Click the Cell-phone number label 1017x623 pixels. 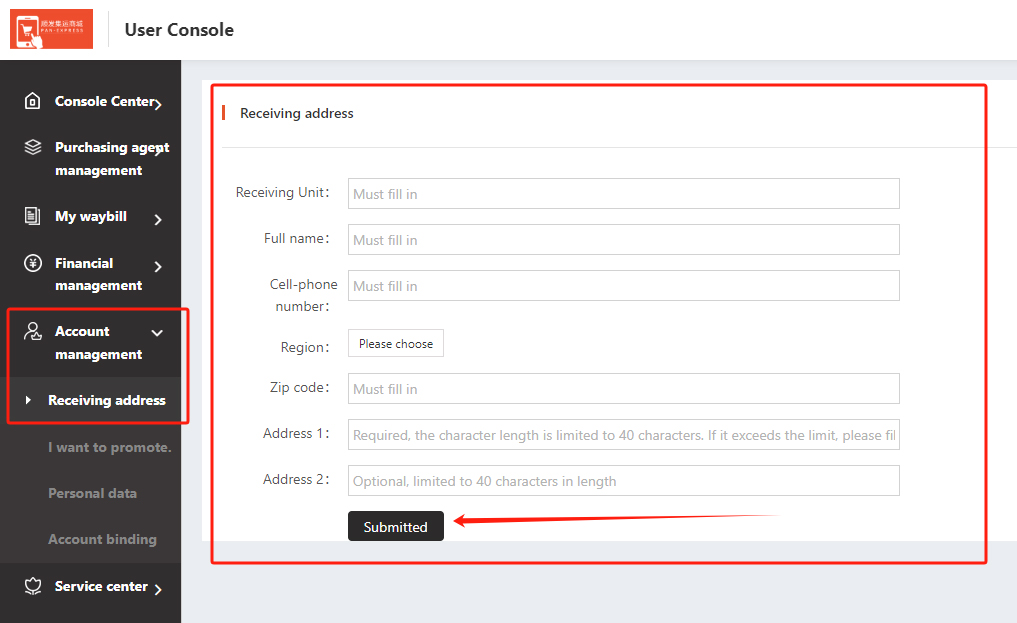(x=303, y=295)
